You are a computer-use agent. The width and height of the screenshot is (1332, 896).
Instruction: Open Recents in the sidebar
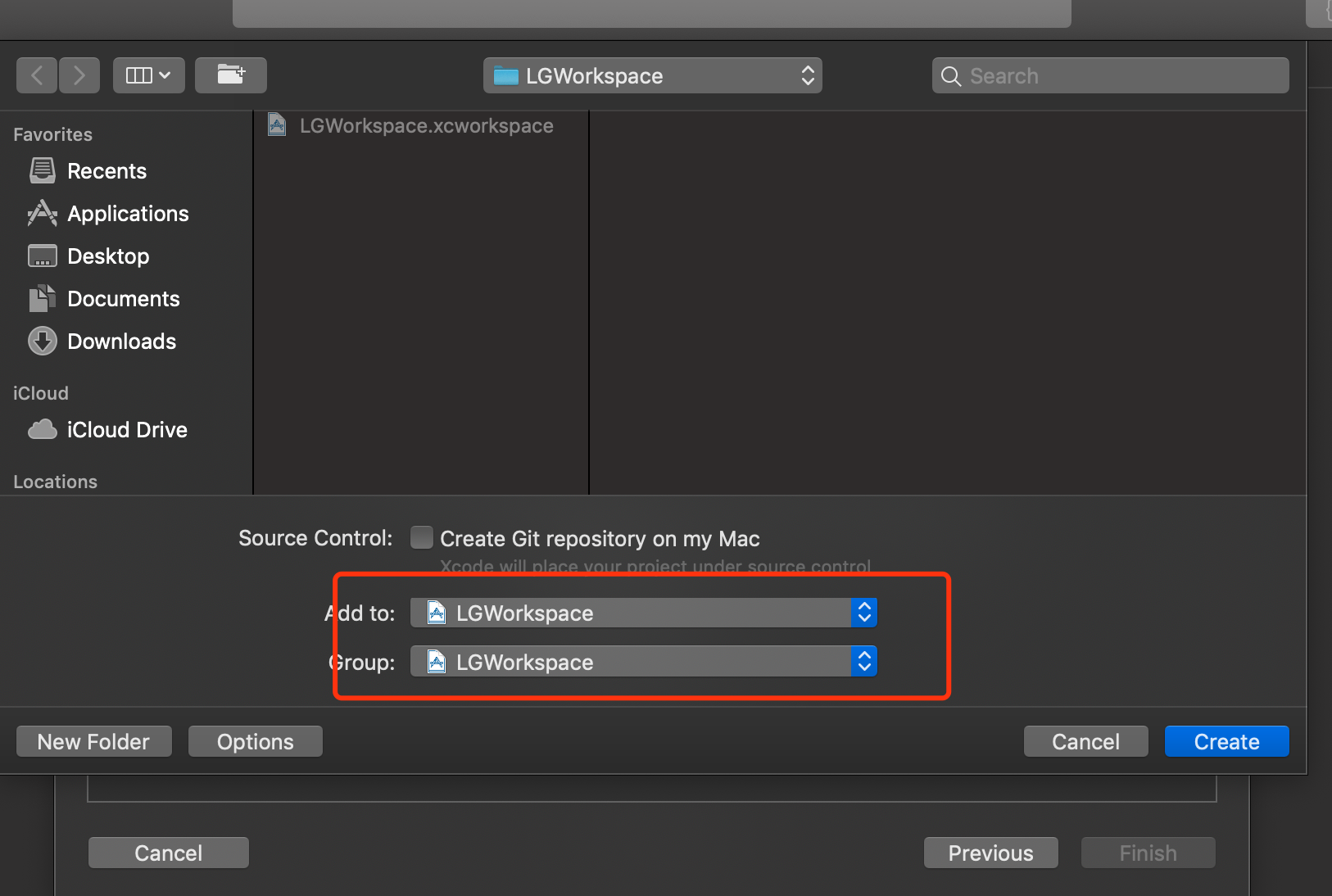click(106, 171)
